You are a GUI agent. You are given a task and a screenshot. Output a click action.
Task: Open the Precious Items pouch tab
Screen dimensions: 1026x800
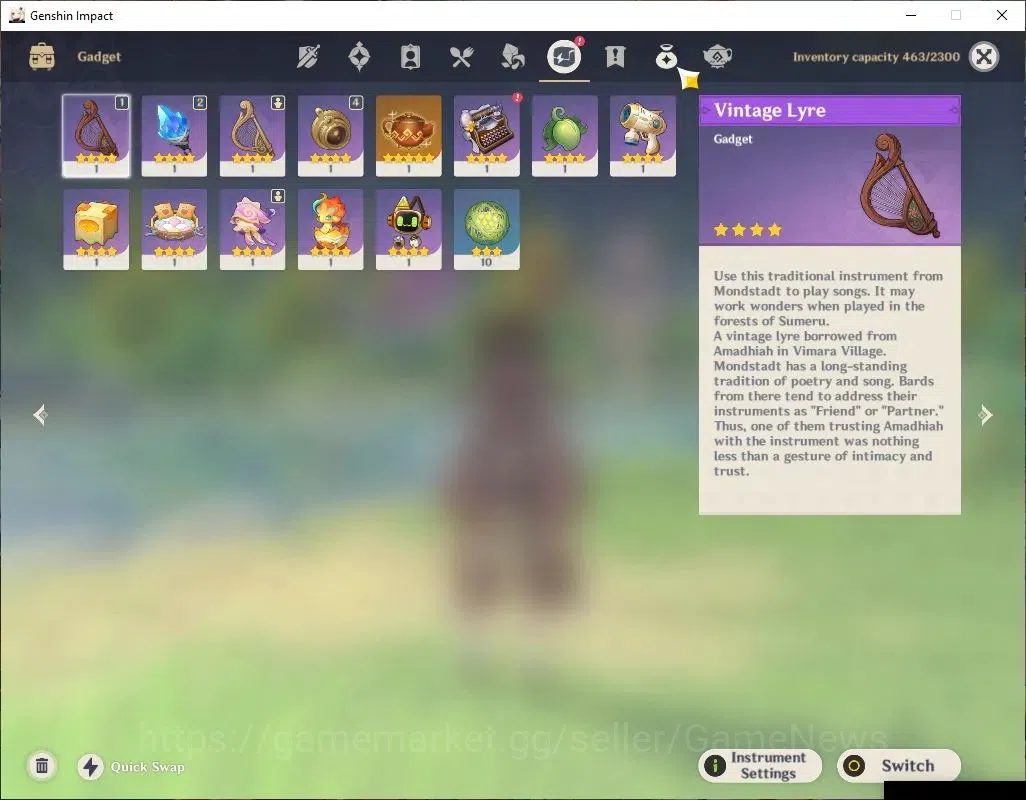(x=666, y=57)
